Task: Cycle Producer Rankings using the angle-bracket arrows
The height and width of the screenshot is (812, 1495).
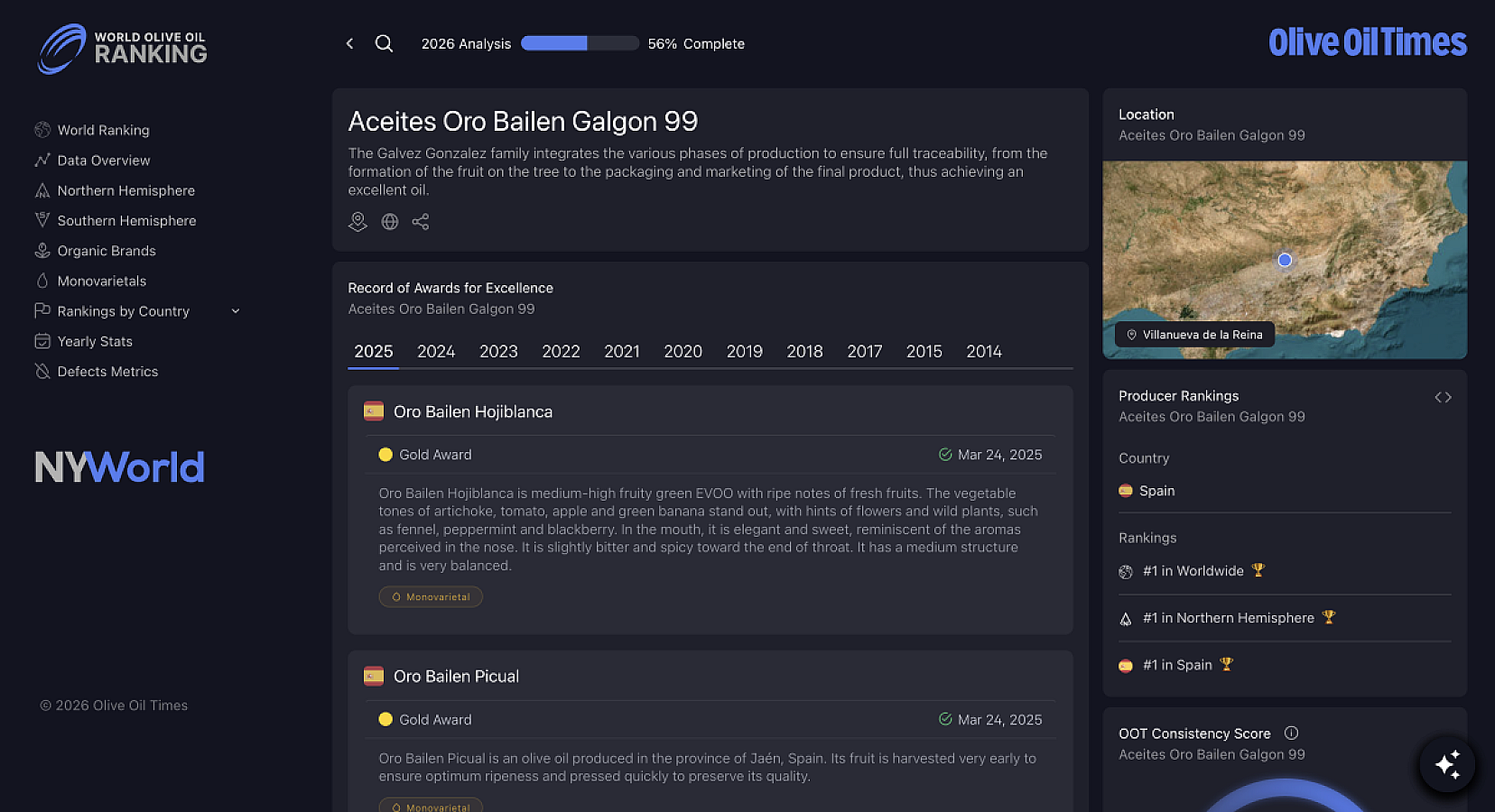Action: click(x=1444, y=396)
